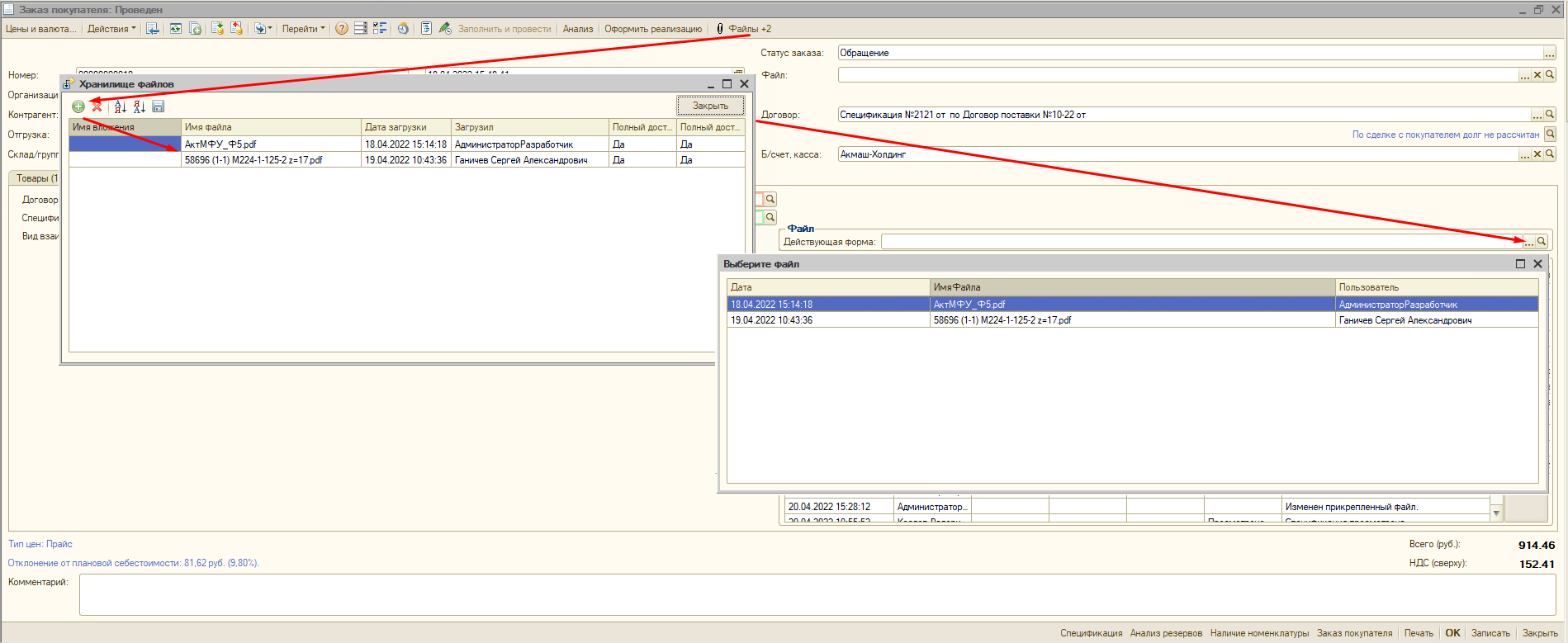
Task: Open Цены и валюта... menu item
Action: pos(40,29)
